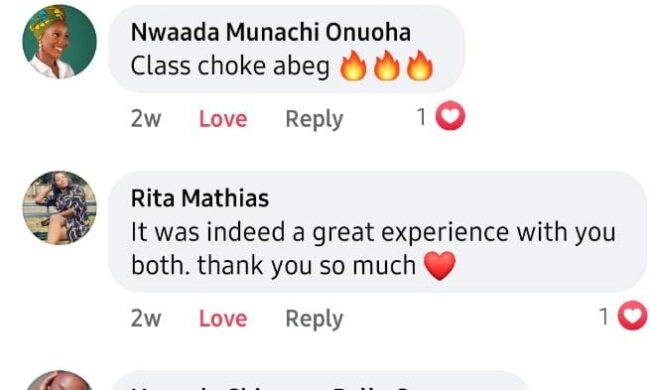Viewport: 650px width, 390px height.
Task: Open Rita Mathias's profile picture
Action: [x=59, y=208]
